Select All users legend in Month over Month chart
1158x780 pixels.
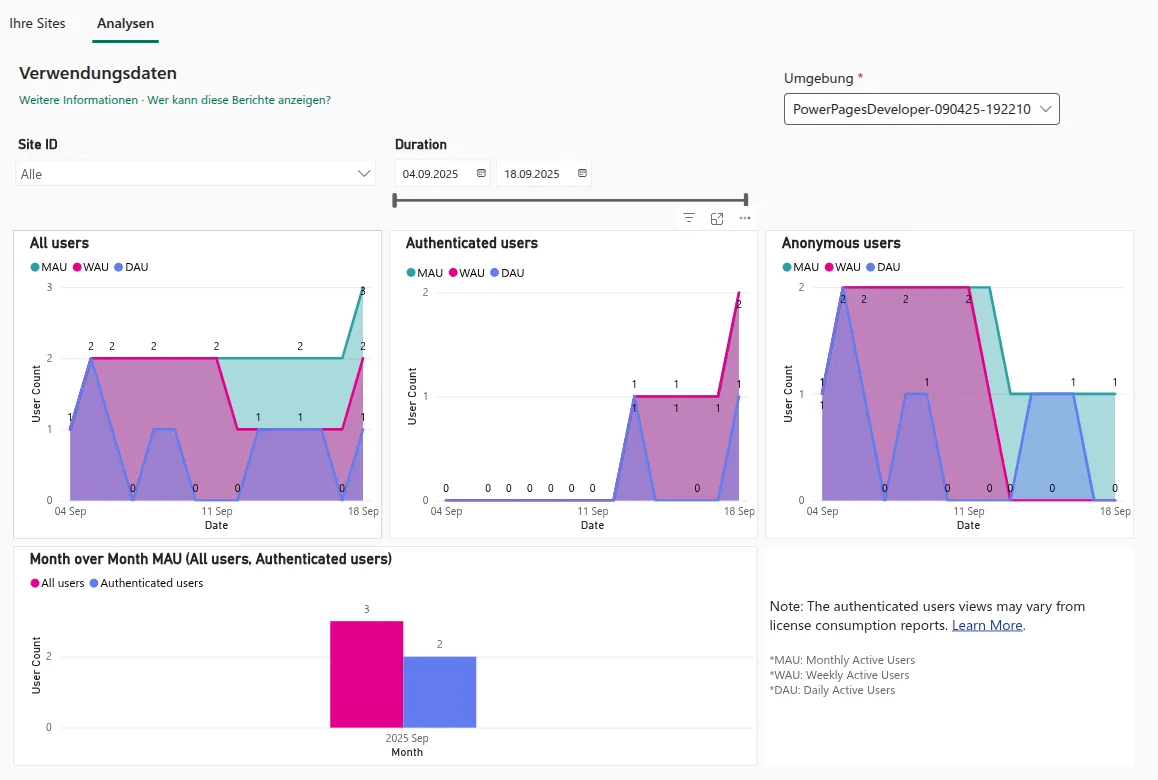tap(58, 584)
